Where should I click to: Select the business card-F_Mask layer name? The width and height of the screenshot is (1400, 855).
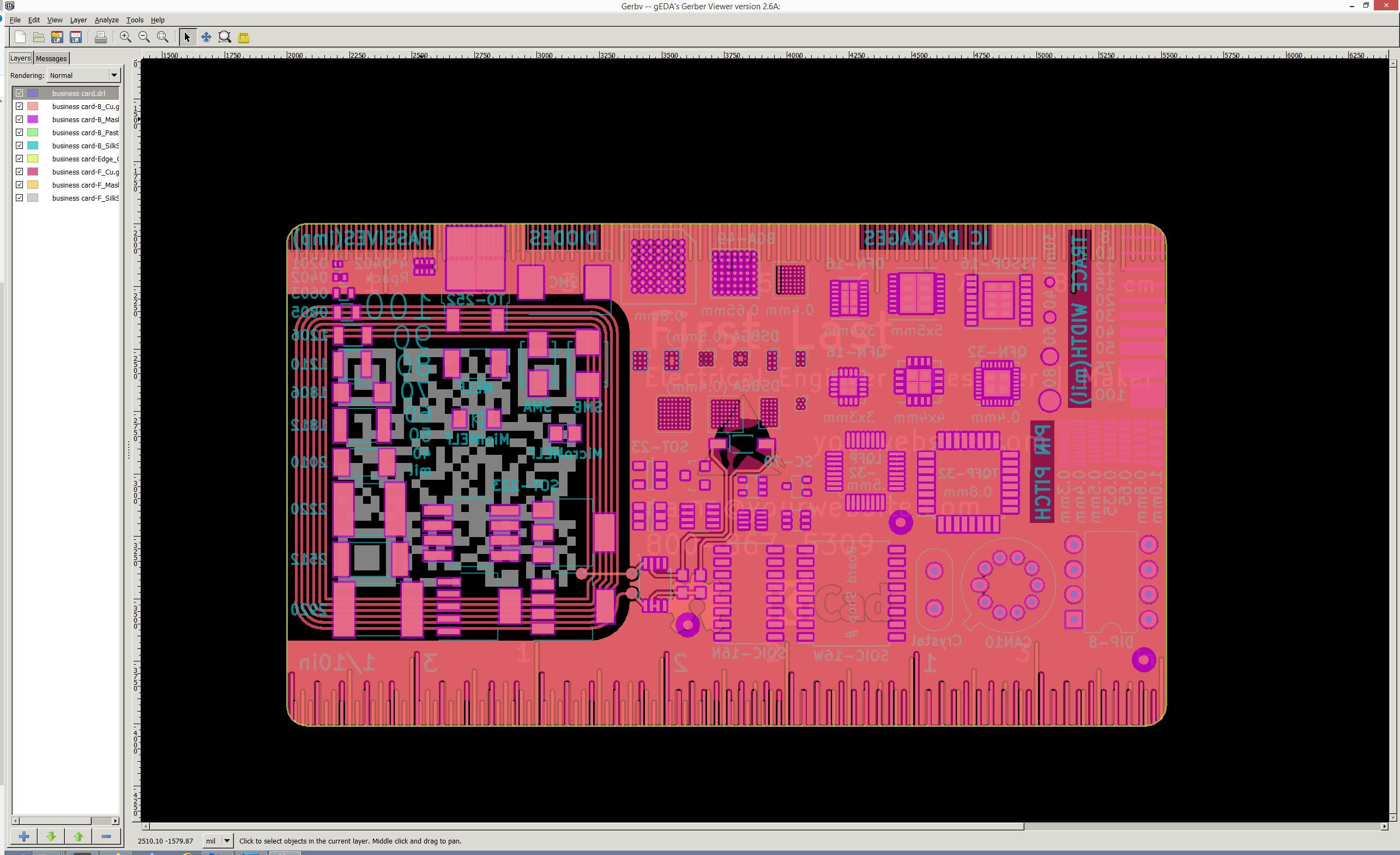tap(85, 185)
